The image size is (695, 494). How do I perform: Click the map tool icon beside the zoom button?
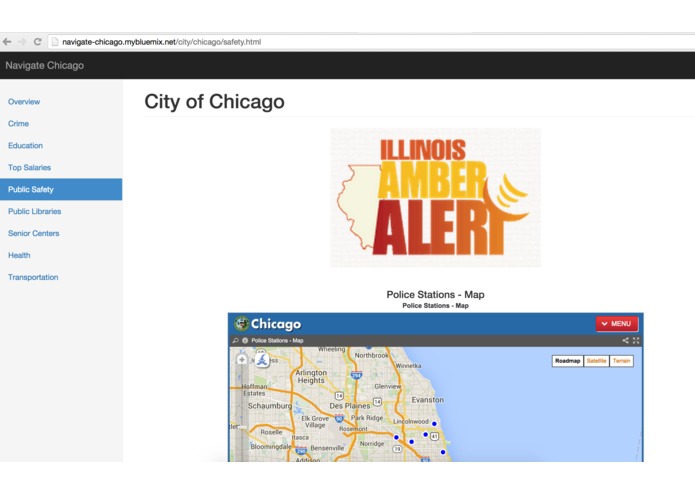point(262,359)
